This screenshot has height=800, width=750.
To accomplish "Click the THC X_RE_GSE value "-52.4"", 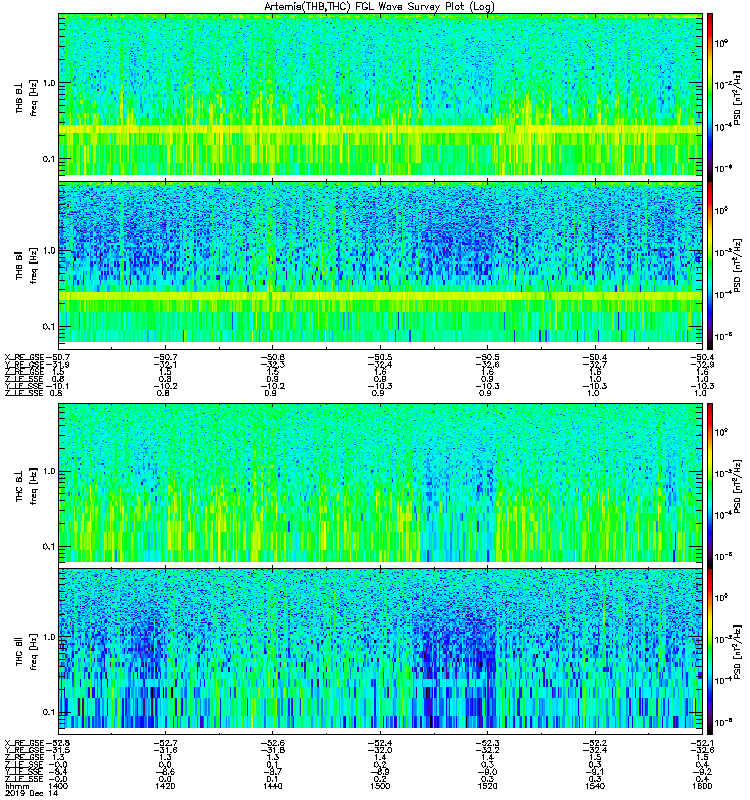I will point(380,743).
